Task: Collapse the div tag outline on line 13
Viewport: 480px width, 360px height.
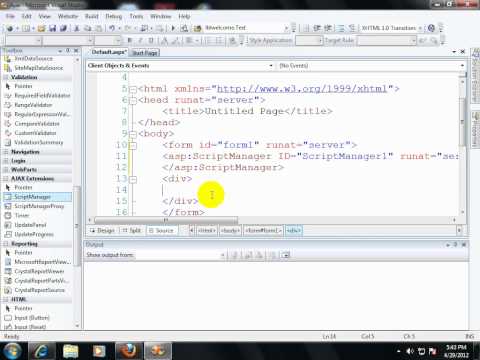Action: 133,179
